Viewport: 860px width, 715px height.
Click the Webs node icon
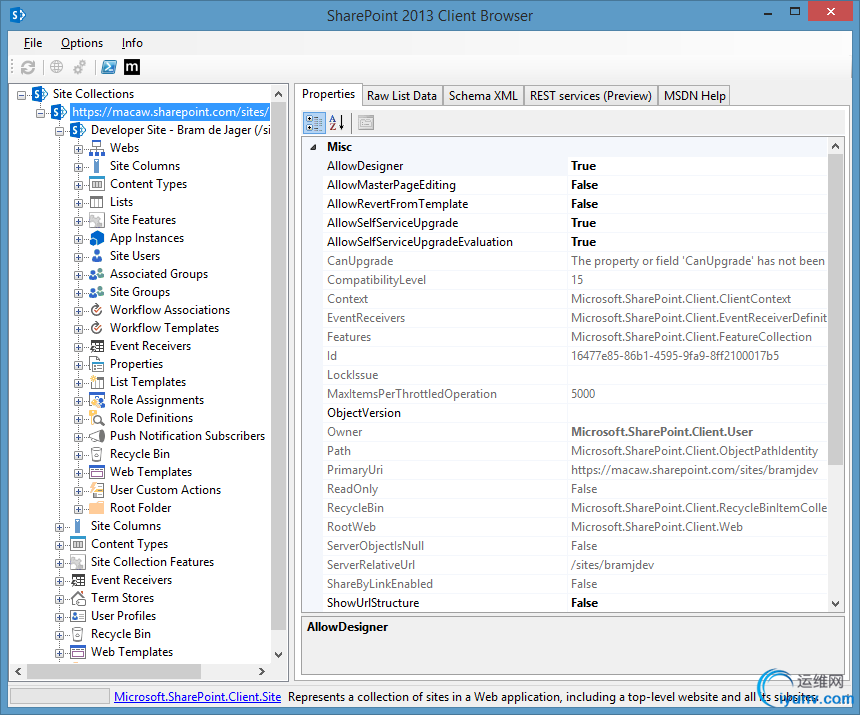tap(97, 148)
